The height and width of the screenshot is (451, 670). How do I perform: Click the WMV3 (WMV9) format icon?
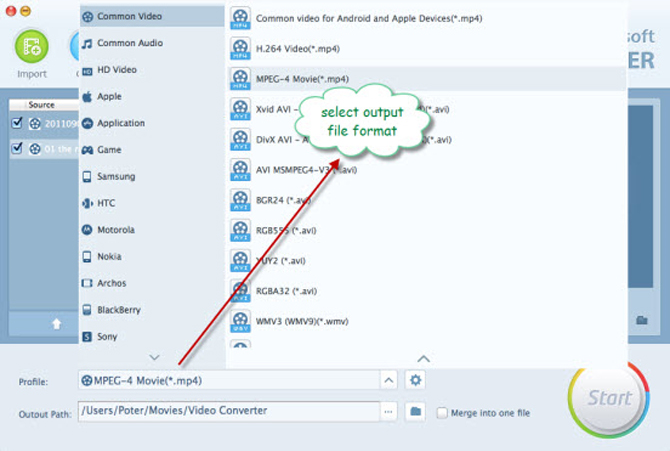[241, 321]
